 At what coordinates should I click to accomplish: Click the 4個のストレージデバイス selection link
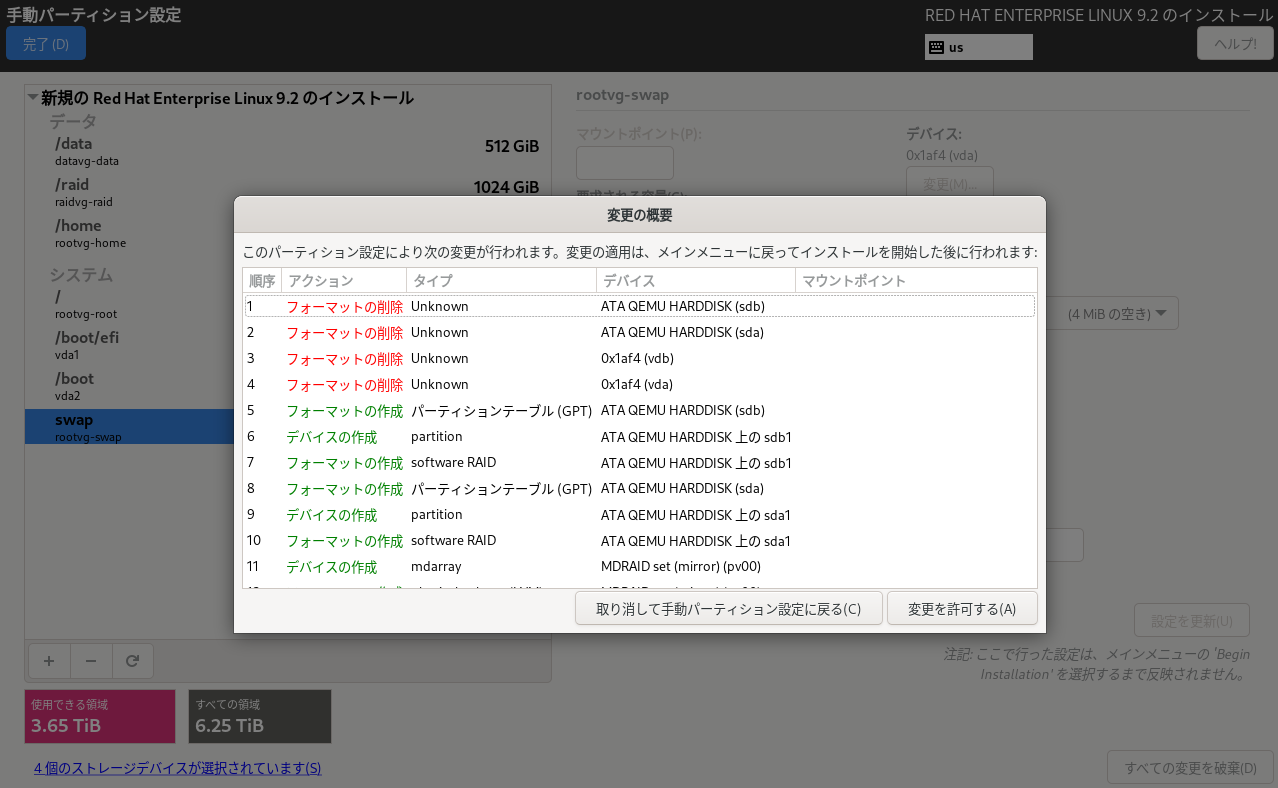coord(176,766)
